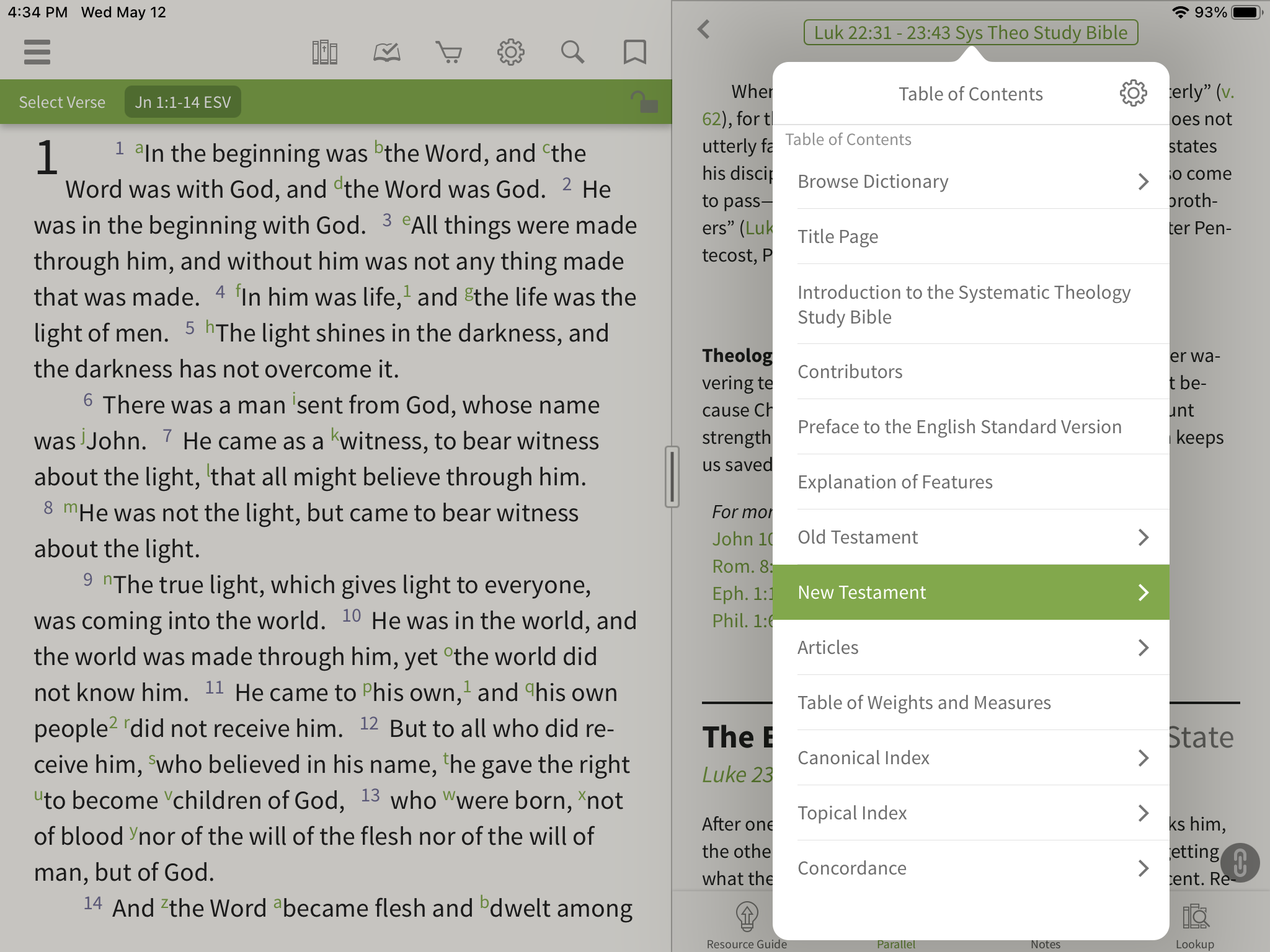Image resolution: width=1270 pixels, height=952 pixels.
Task: Tap footnote 1 after 'was life,'
Action: [x=407, y=290]
